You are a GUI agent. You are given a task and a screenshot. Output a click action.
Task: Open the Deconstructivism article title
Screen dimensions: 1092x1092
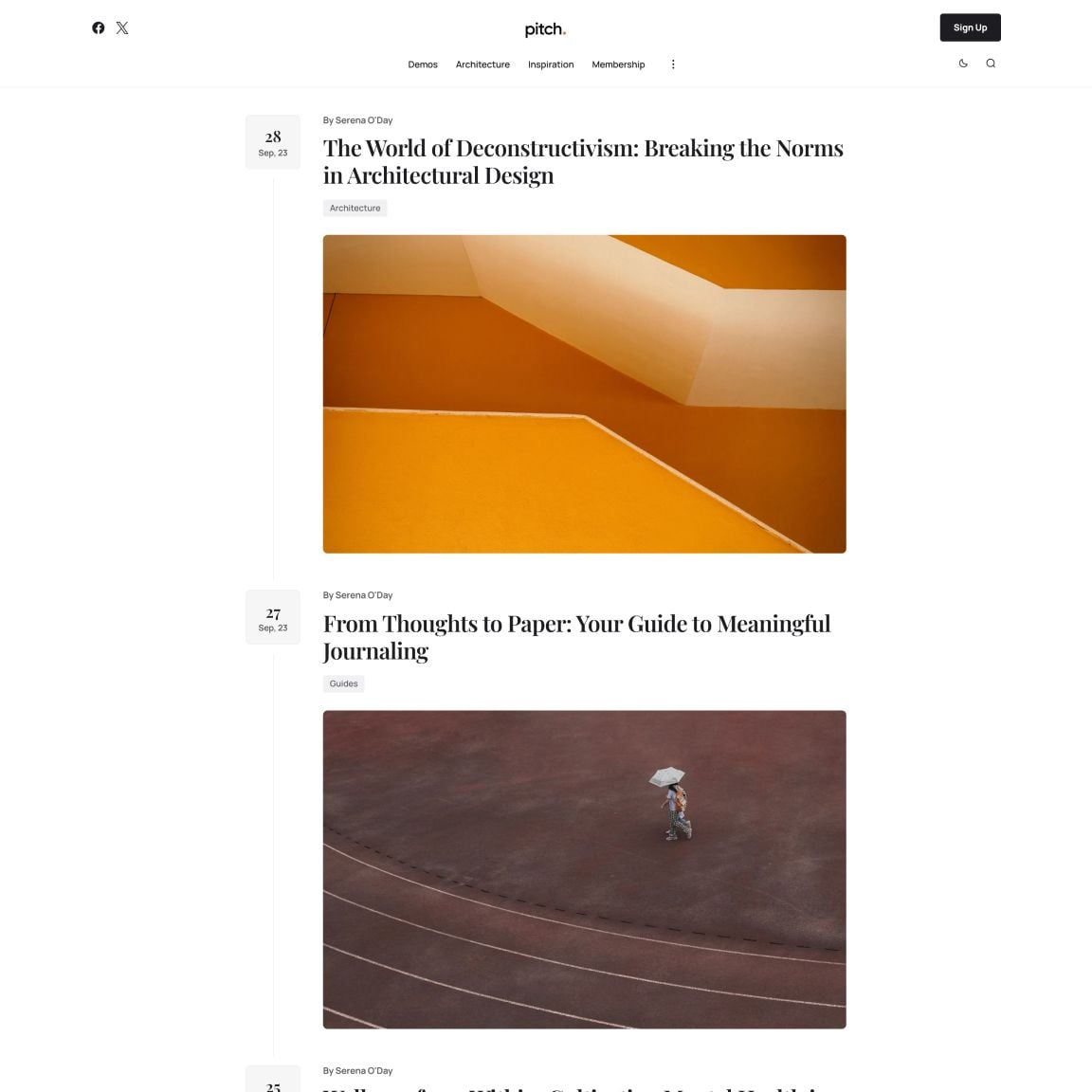[583, 161]
